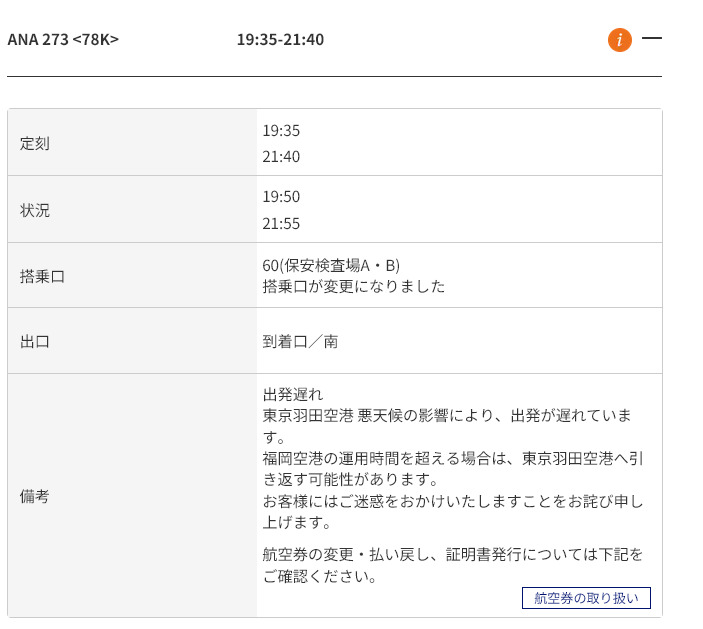Click the 到着口／南 exit text
The image size is (703, 629).
tap(300, 341)
